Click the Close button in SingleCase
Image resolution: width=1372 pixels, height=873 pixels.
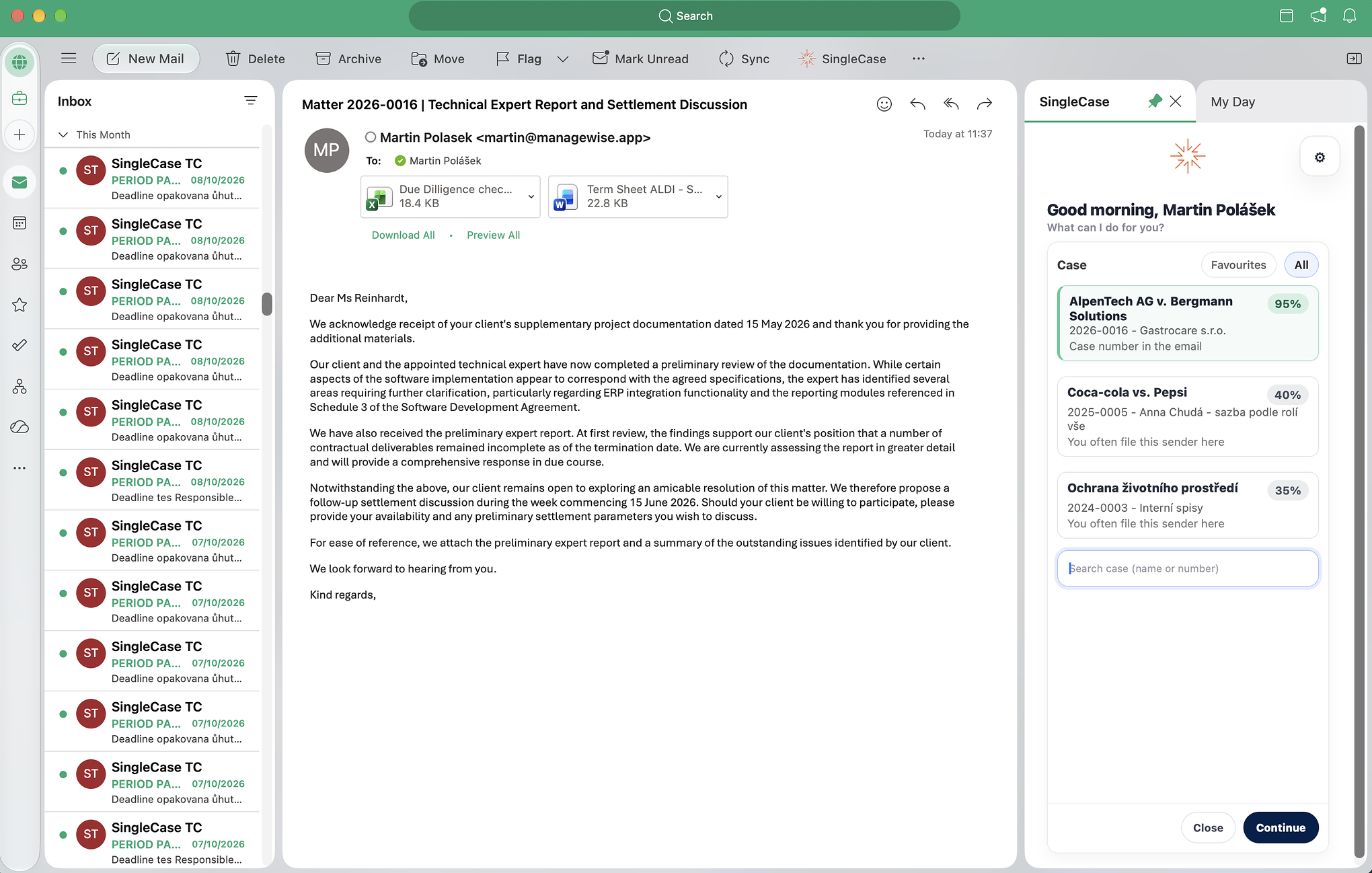click(1208, 827)
